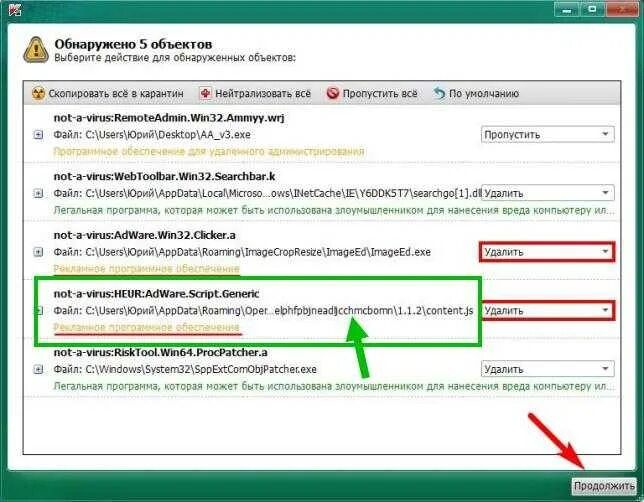This screenshot has height=502, width=644.
Task: Click file path ending AA_v3.exe
Action: pyautogui.click(x=152, y=135)
